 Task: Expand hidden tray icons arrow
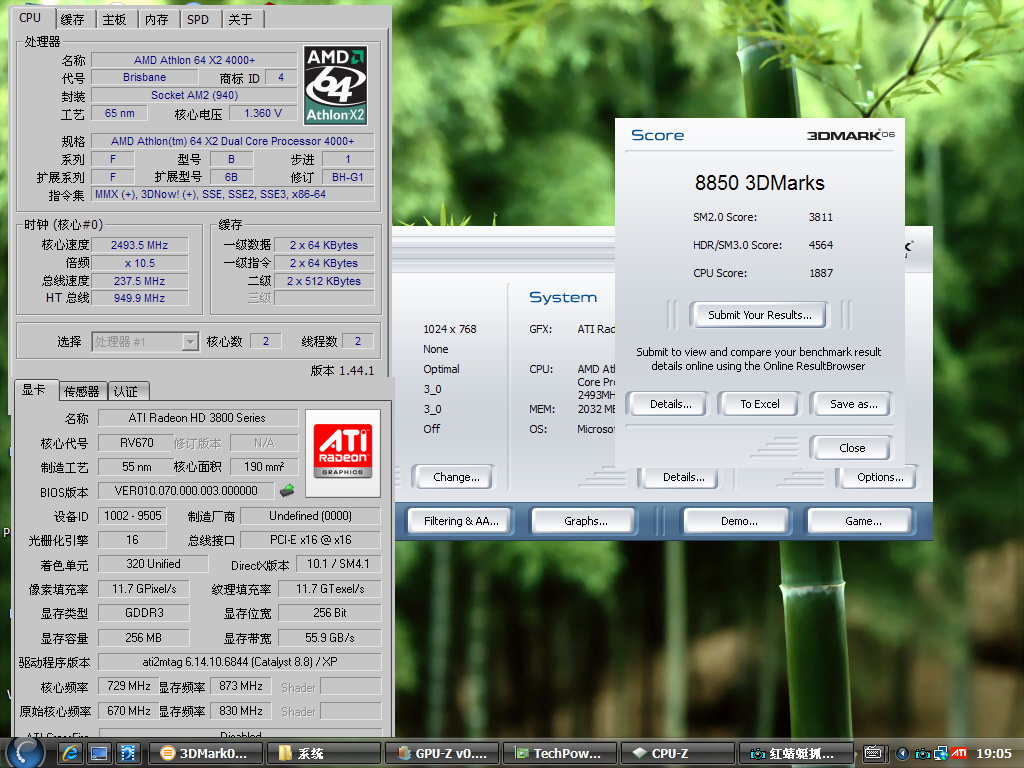(903, 754)
